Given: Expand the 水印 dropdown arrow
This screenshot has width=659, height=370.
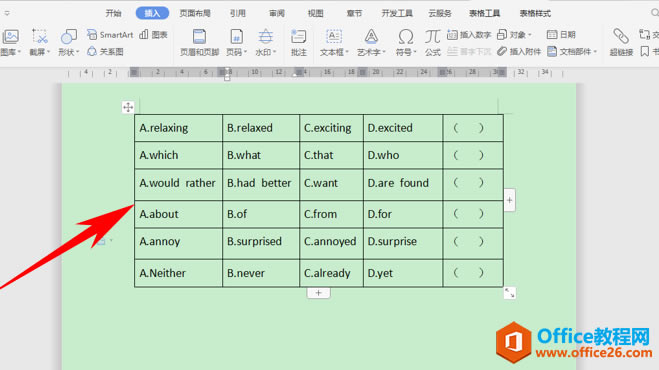Looking at the screenshot, I should tap(274, 52).
